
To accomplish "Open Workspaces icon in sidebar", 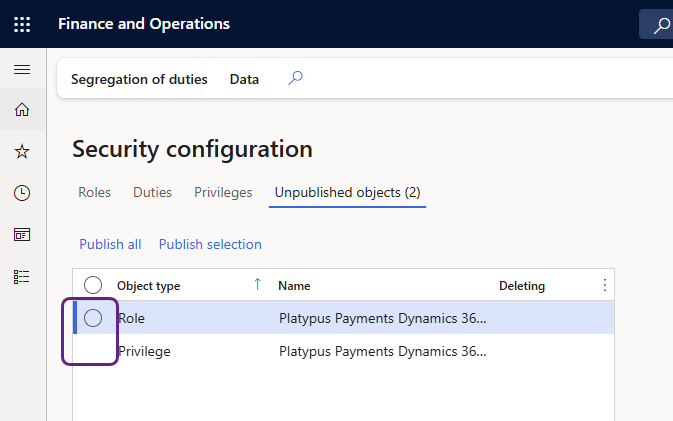I will (22, 235).
